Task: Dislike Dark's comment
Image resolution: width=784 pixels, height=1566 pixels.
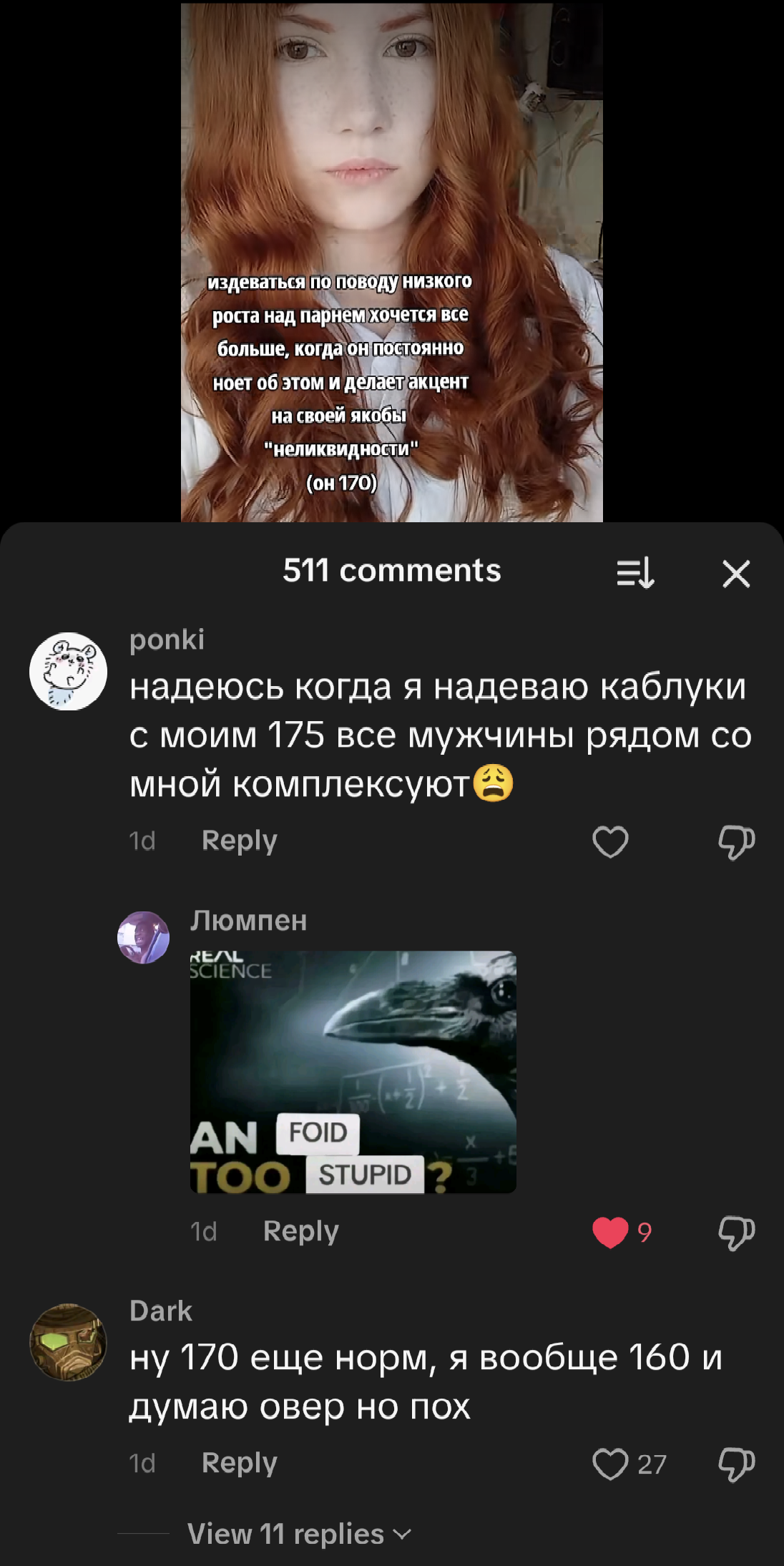Action: click(736, 1464)
